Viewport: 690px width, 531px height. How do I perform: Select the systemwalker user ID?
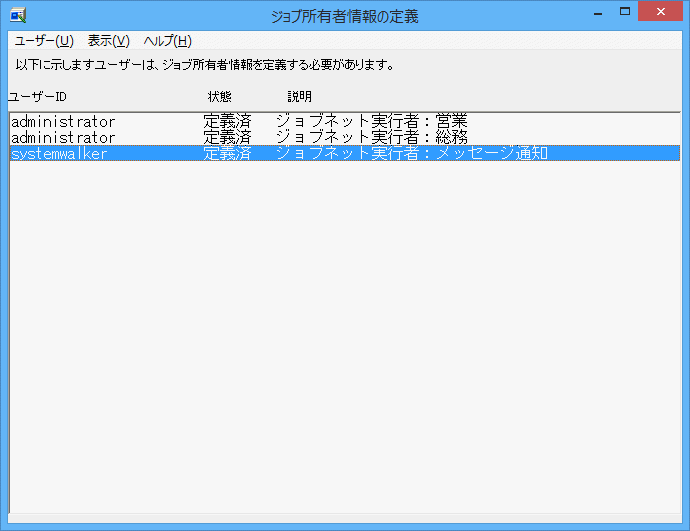pyautogui.click(x=59, y=153)
